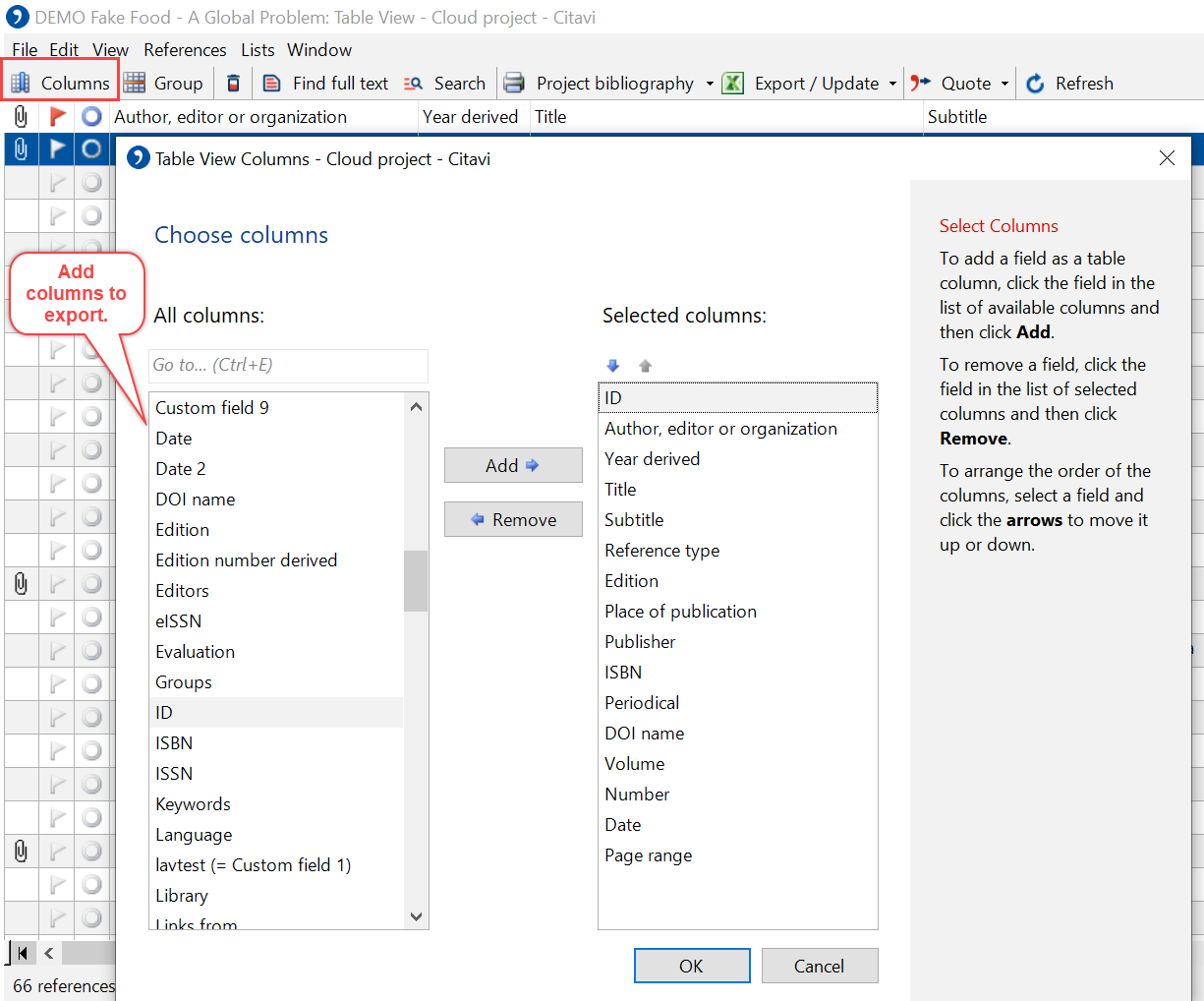Select Volume in Selected columns
Image resolution: width=1204 pixels, height=1001 pixels.
[737, 764]
